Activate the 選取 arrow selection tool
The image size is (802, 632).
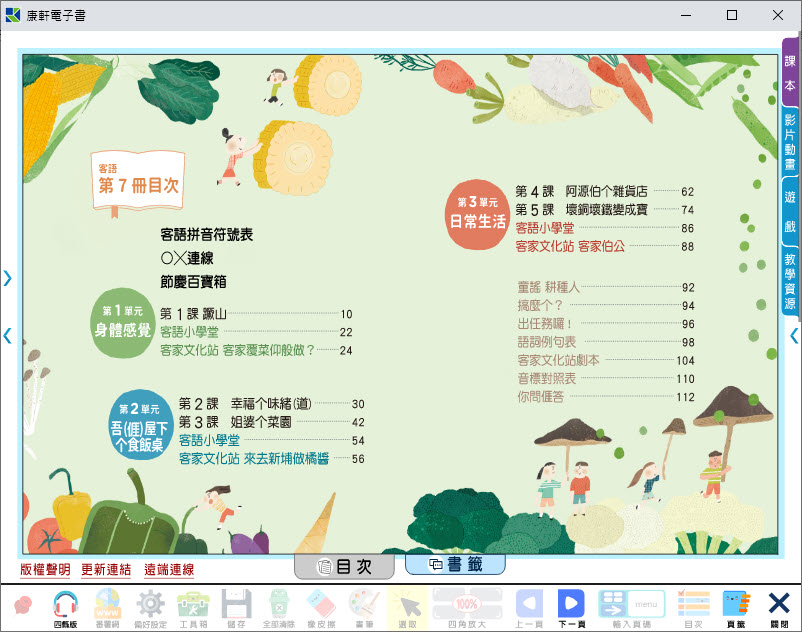(x=407, y=607)
